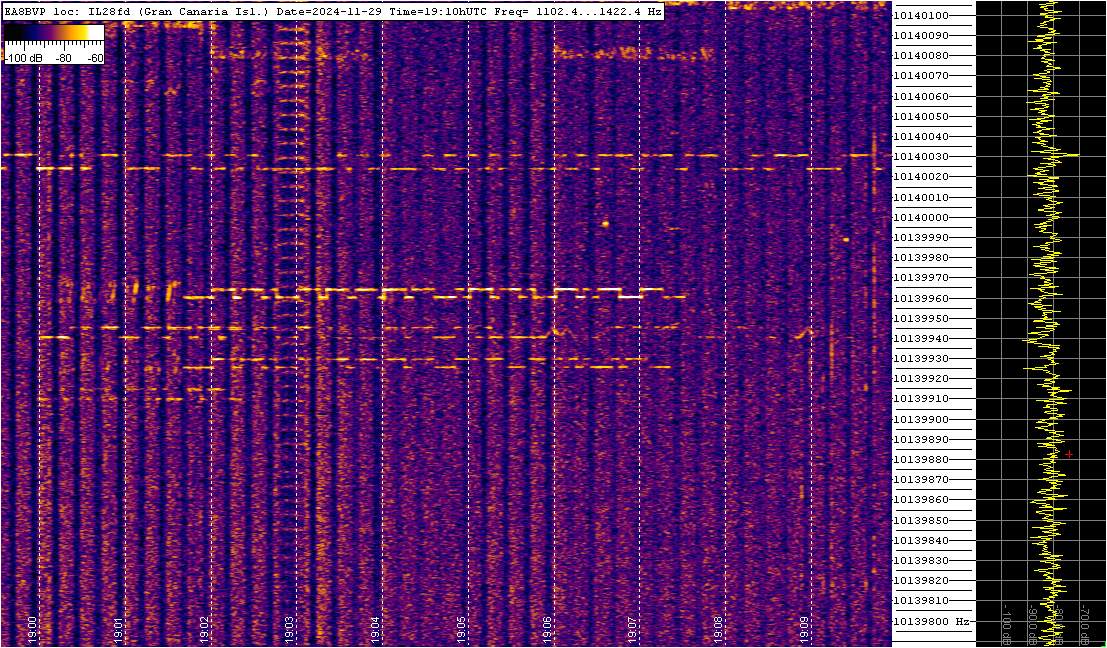The height and width of the screenshot is (648, 1107).
Task: Click the "-60" color legend label
Action: (95, 59)
